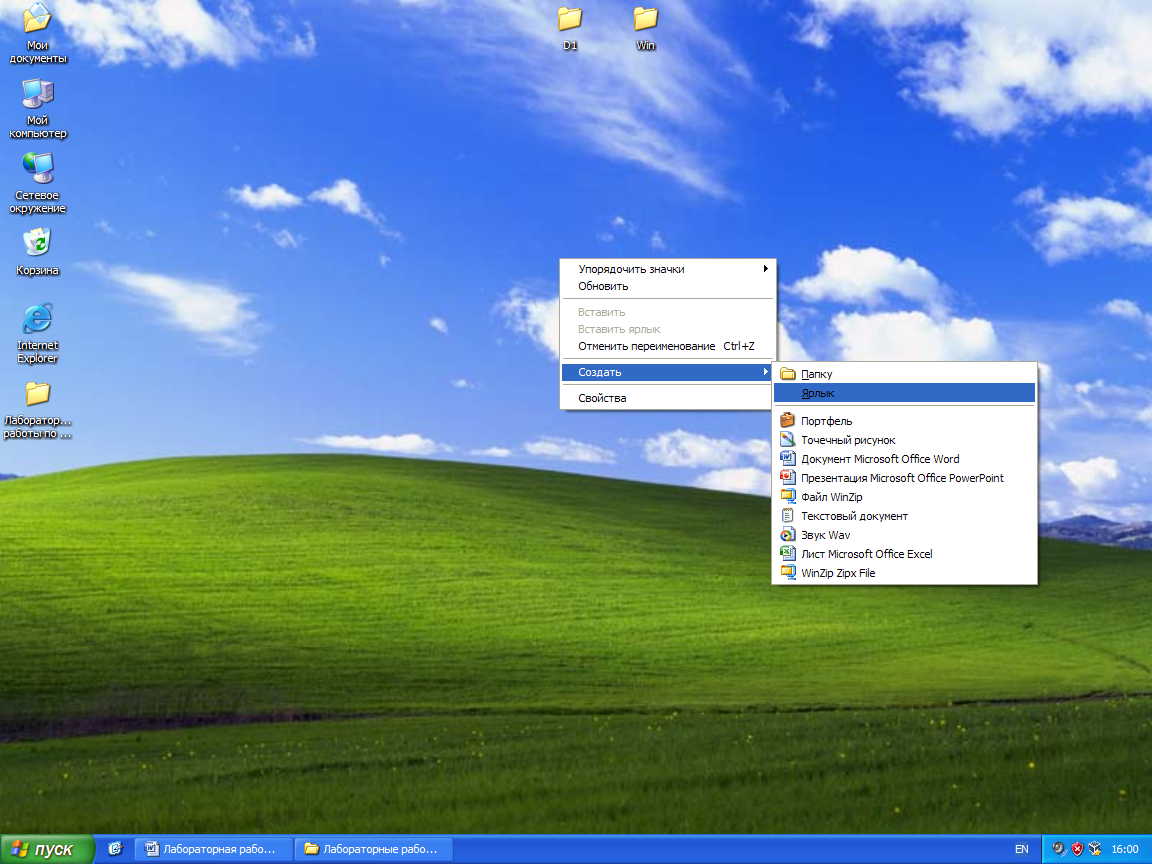Select the Лабораторные работы folder on desktop
Screen dimensions: 1152x864
coord(37,409)
